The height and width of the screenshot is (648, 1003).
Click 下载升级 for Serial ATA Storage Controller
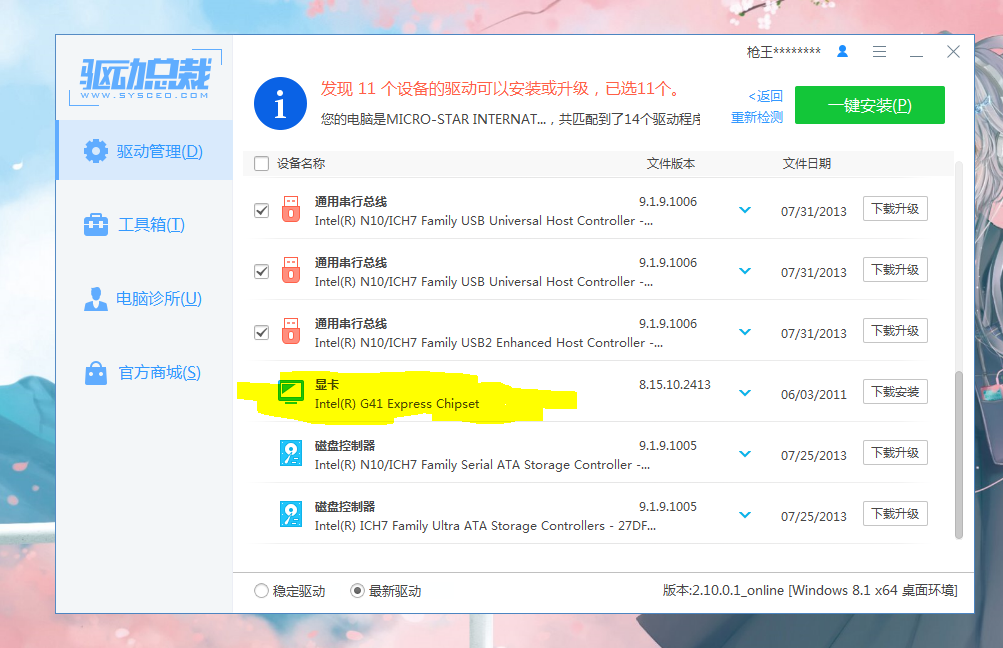click(x=895, y=453)
